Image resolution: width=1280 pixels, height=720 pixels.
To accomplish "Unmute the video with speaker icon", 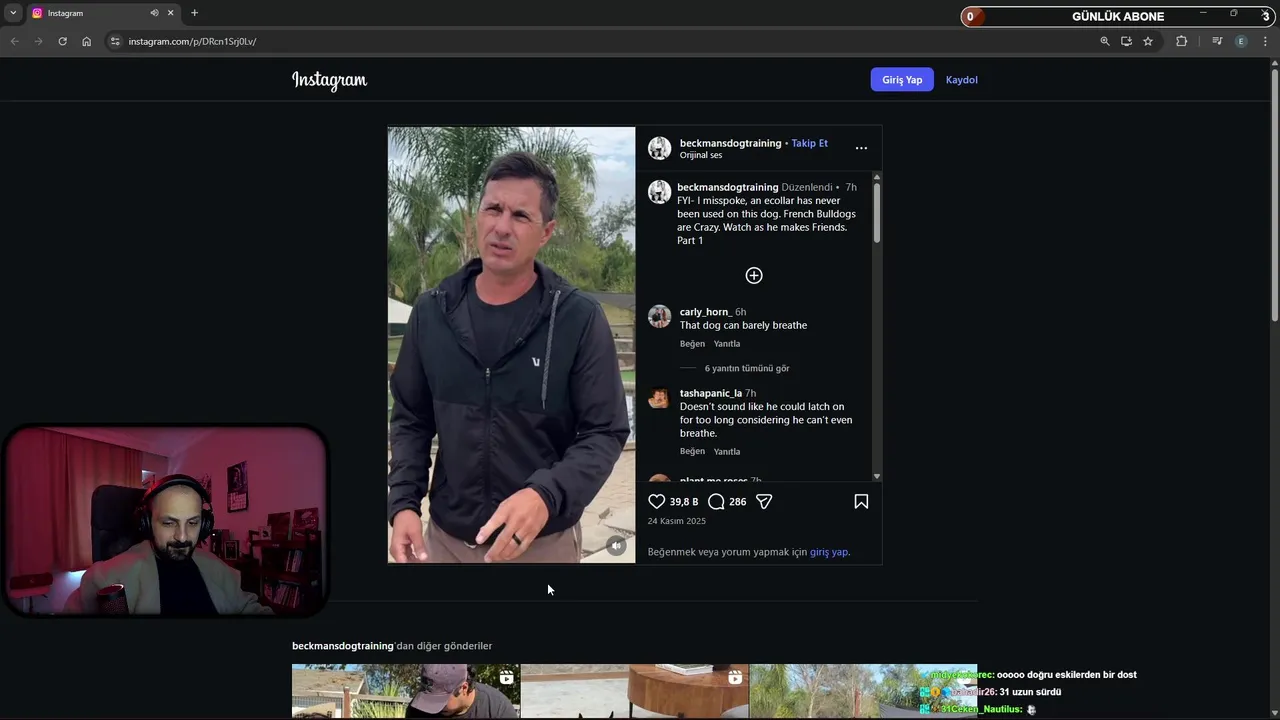I will pyautogui.click(x=616, y=545).
